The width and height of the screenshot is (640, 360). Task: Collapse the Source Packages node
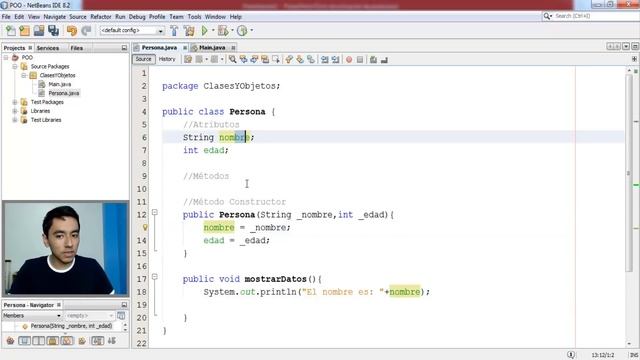(x=15, y=67)
